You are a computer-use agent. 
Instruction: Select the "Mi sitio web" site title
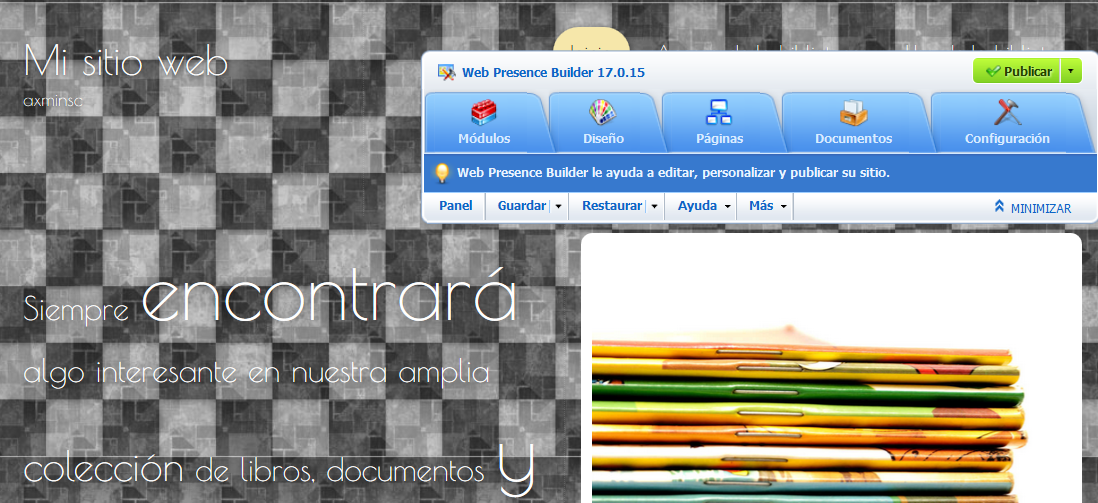[126, 62]
